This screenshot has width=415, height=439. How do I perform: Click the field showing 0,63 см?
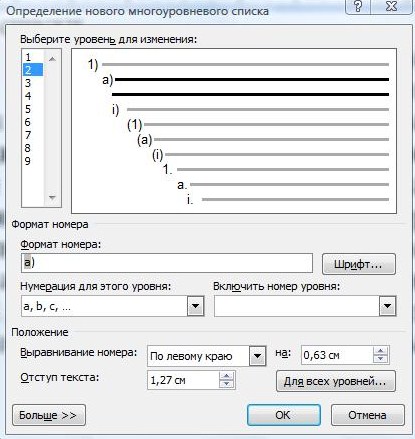click(x=337, y=355)
